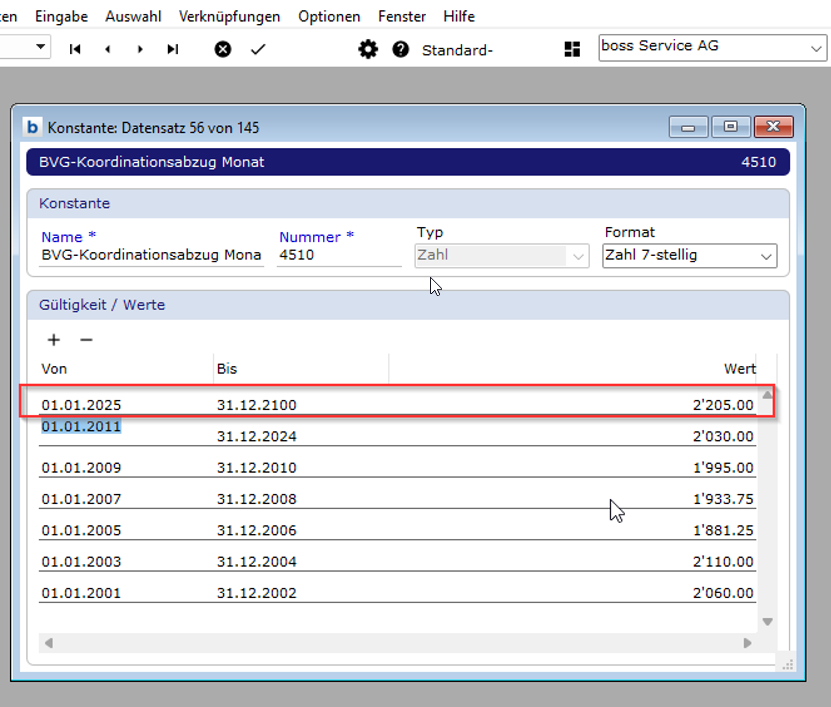Click the table's vertical scrollbar down arrow
Image resolution: width=831 pixels, height=707 pixels.
point(767,622)
